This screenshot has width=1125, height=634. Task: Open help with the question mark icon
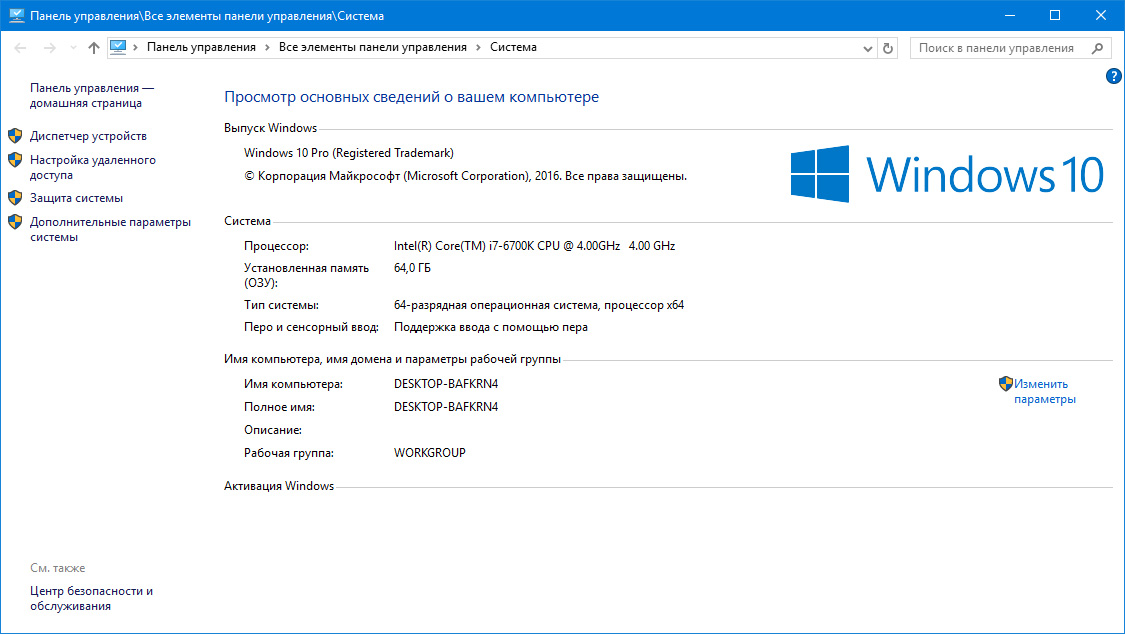(x=1114, y=76)
